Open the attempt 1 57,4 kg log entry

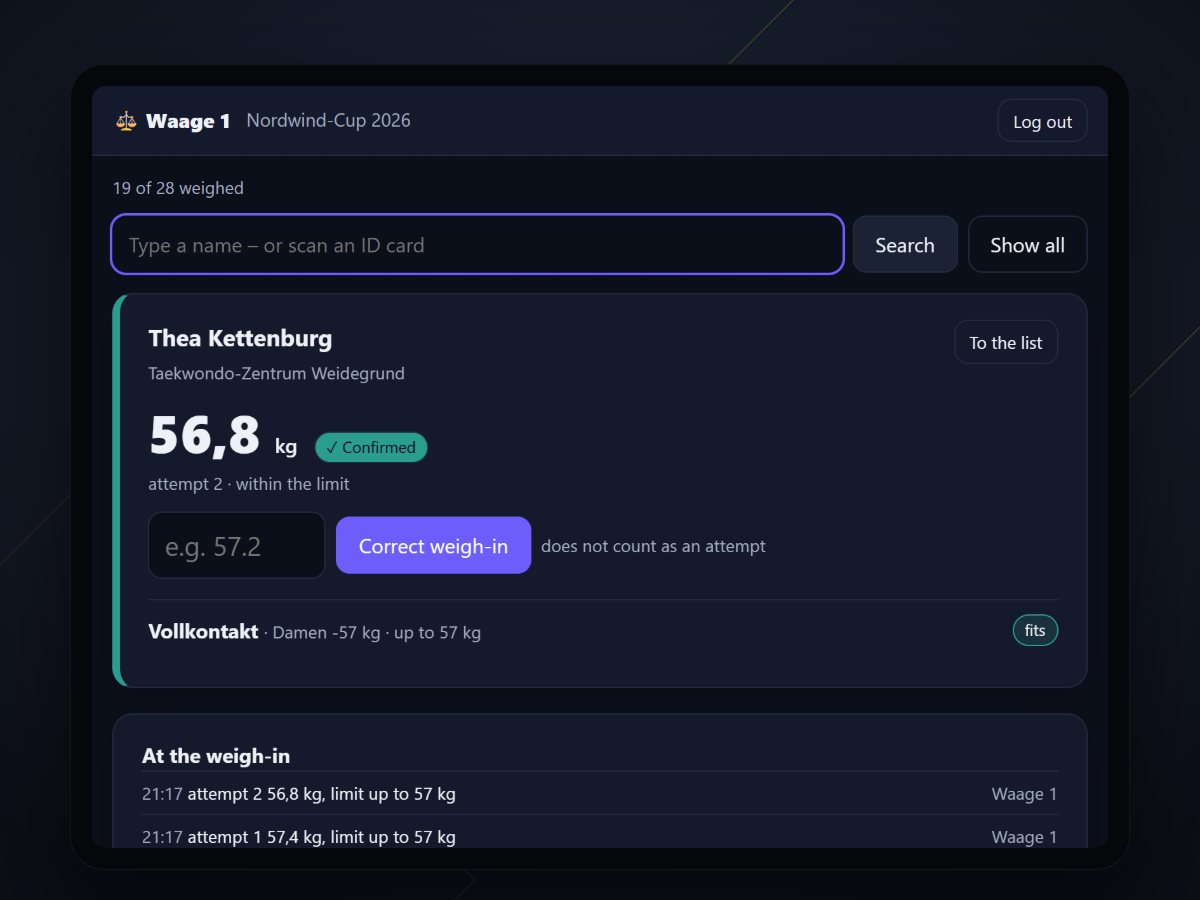[x=599, y=836]
